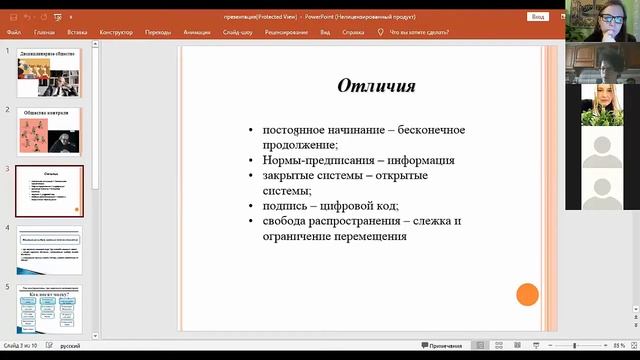Screen dimensions: 640x360
Task: Open the Вид ribbon tab
Action: point(325,32)
